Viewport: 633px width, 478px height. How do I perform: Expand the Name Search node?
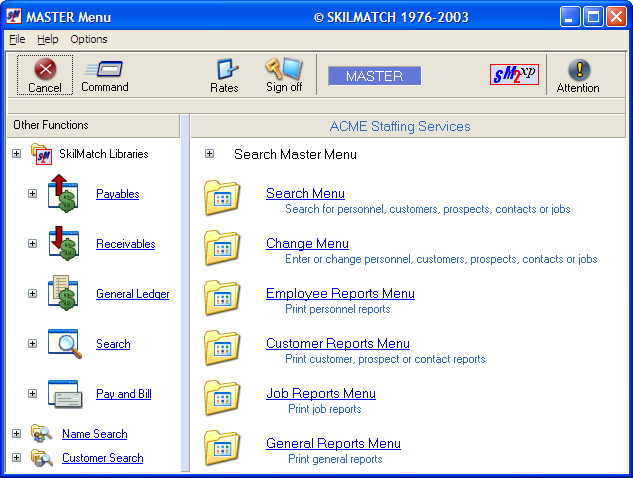pyautogui.click(x=16, y=434)
